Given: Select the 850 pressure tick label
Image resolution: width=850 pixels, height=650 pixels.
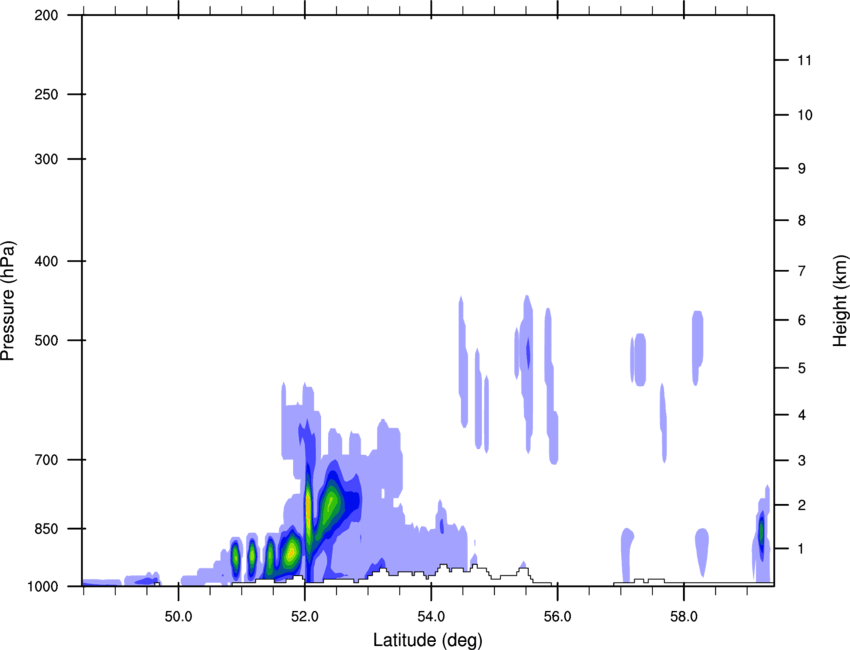Looking at the screenshot, I should point(46,529).
